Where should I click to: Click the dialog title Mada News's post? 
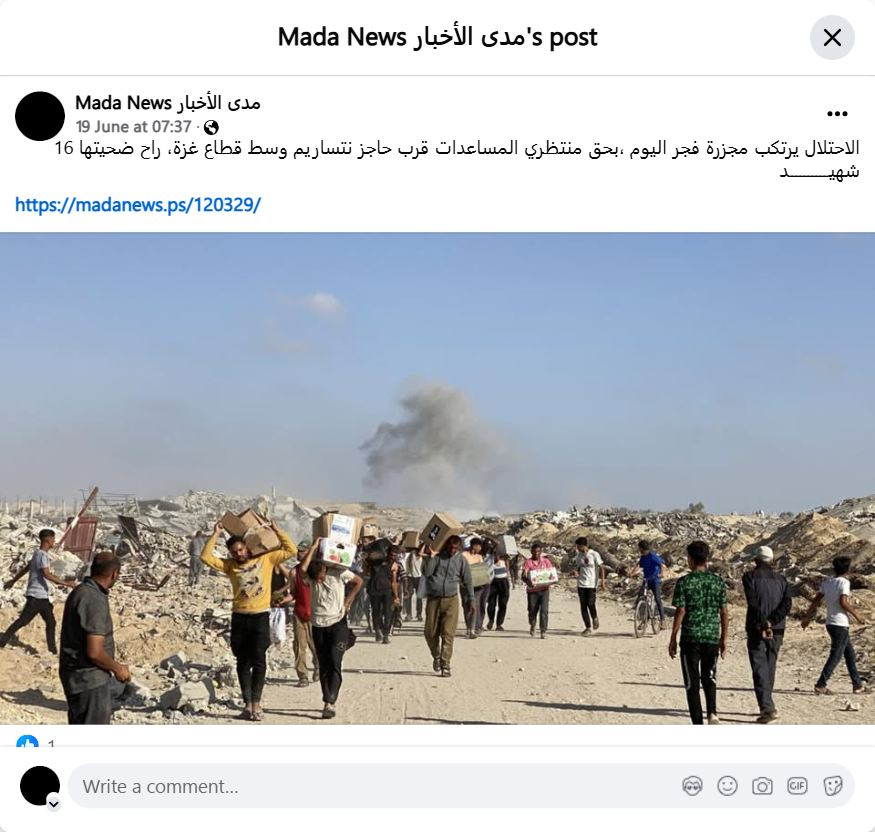[438, 37]
